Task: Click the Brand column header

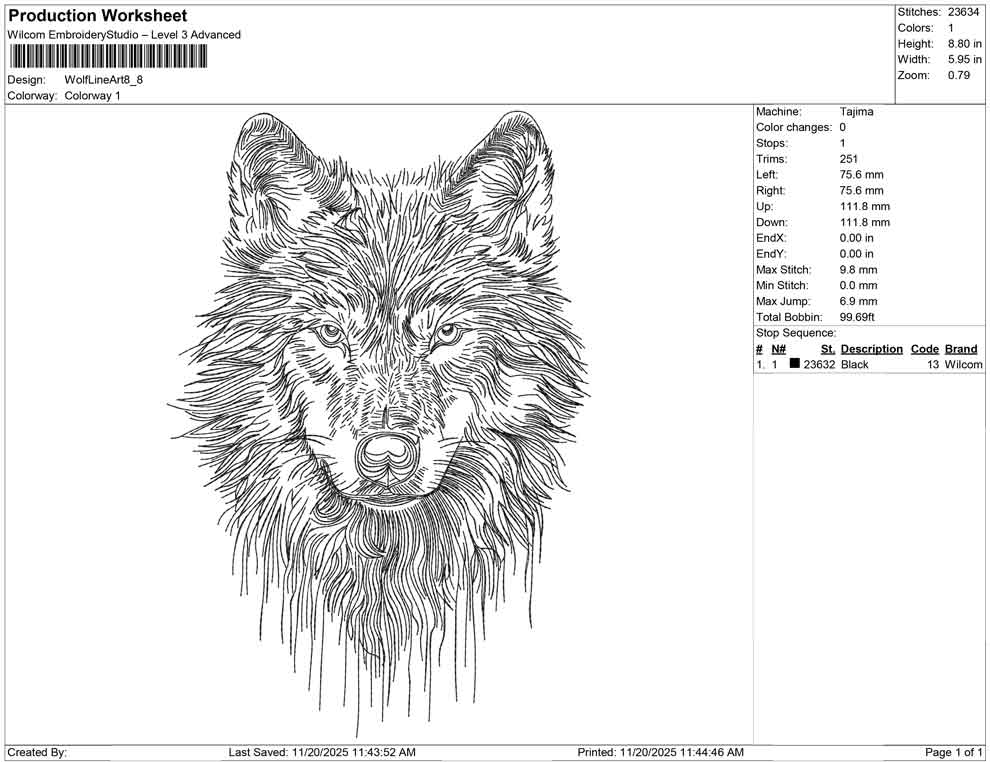Action: click(961, 349)
